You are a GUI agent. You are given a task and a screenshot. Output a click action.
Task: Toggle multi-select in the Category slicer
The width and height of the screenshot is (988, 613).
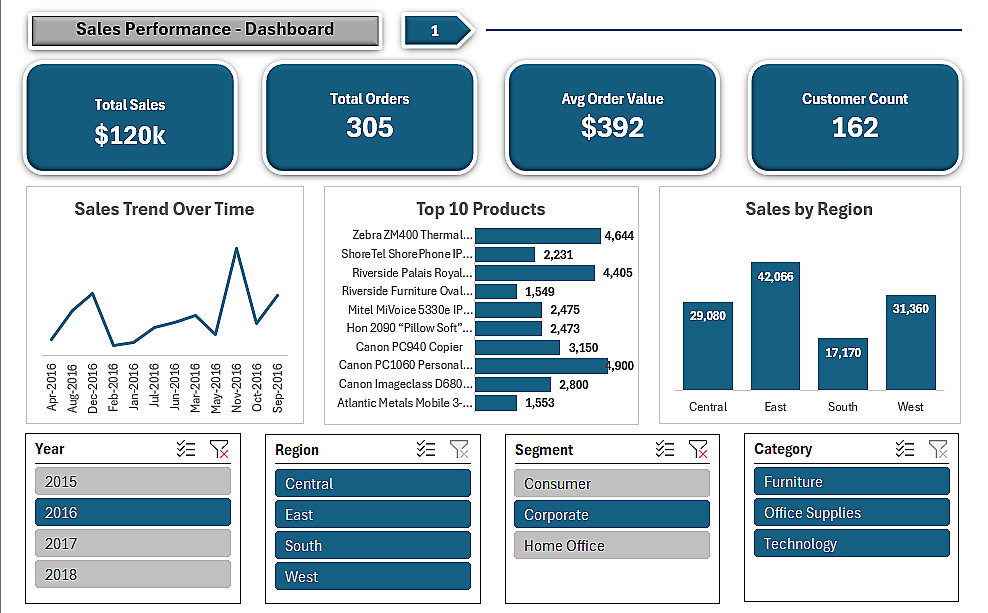(905, 449)
